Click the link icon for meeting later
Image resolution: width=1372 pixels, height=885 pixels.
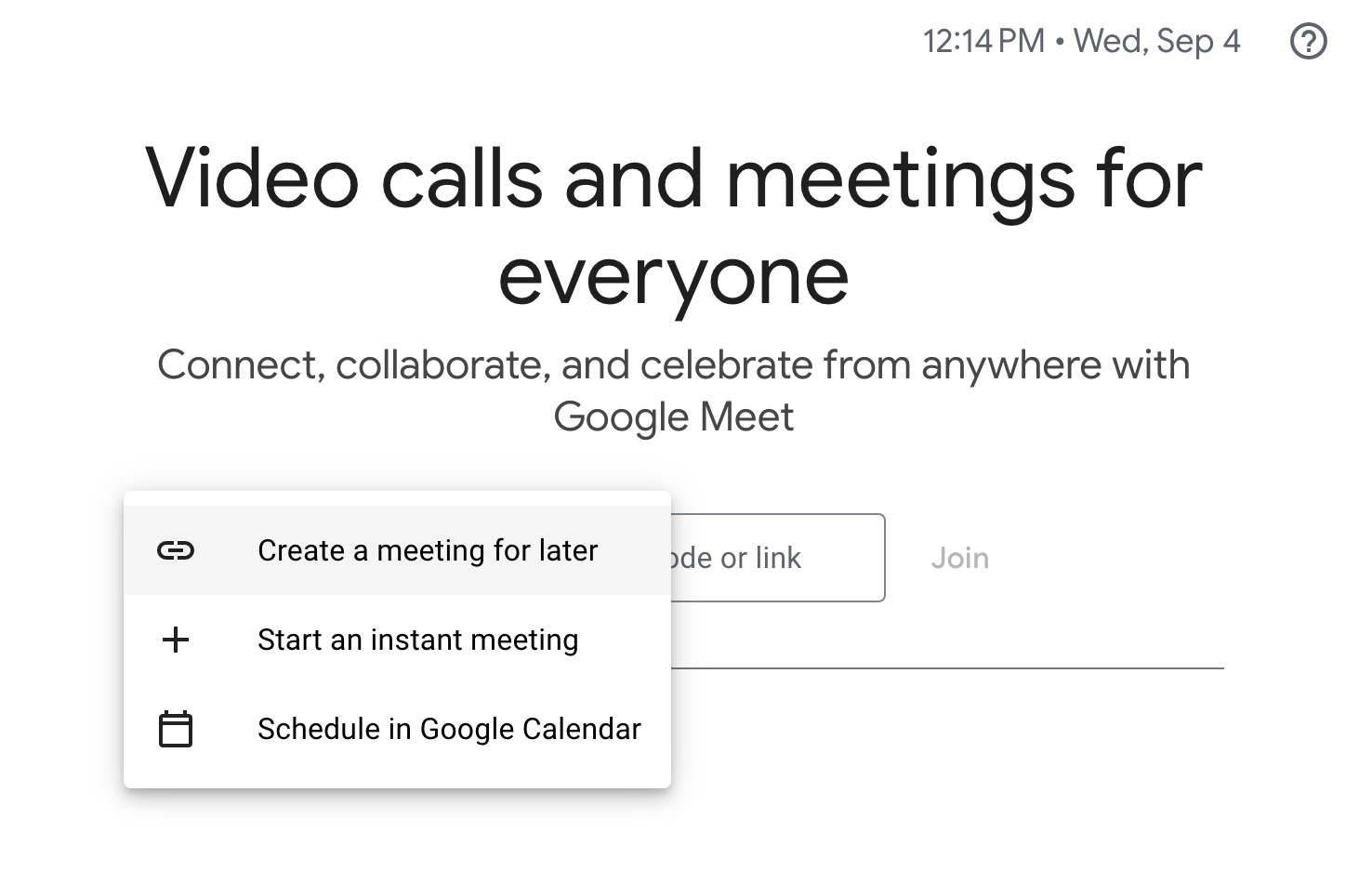pyautogui.click(x=176, y=550)
